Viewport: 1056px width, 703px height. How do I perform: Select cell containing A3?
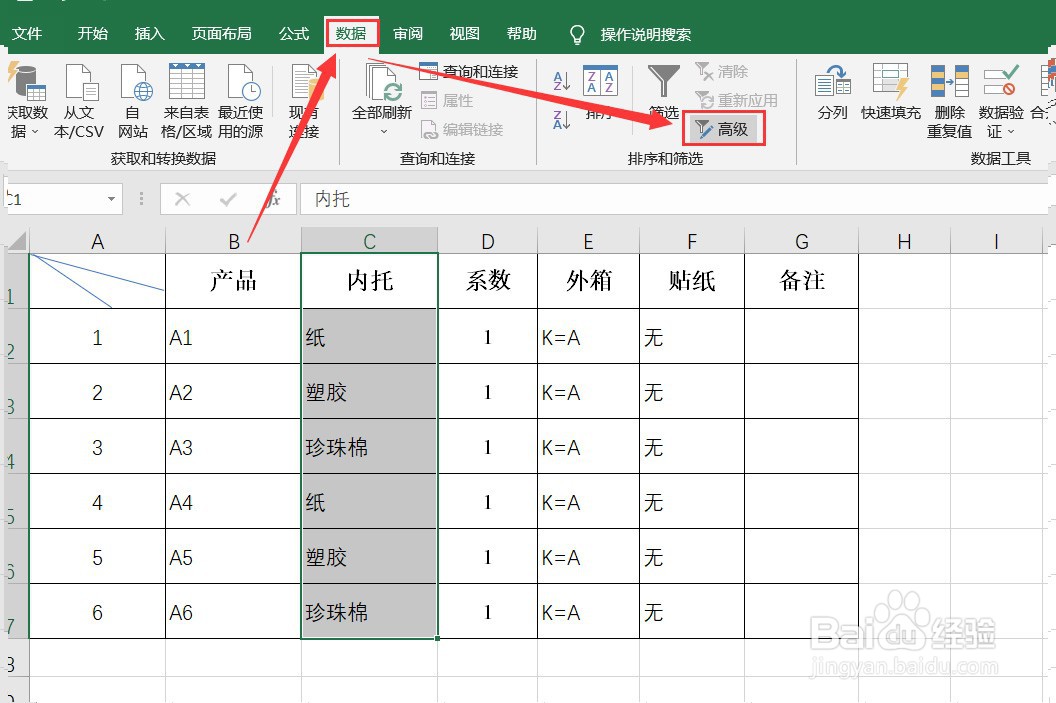pos(233,446)
